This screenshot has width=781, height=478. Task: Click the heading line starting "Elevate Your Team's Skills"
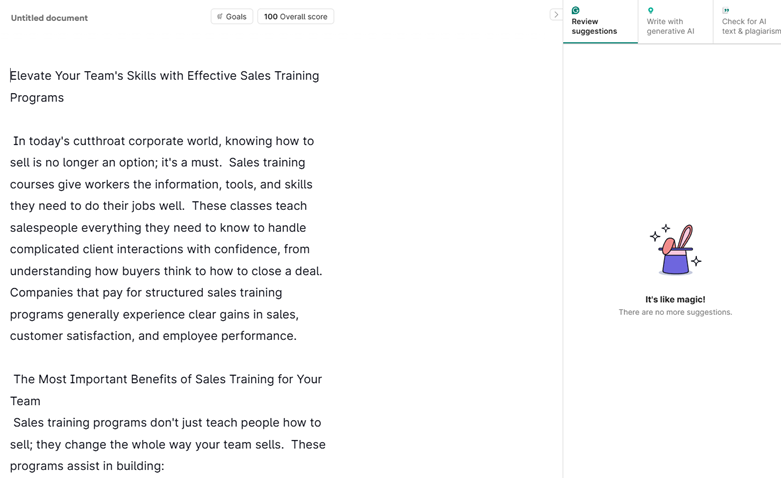(x=165, y=76)
